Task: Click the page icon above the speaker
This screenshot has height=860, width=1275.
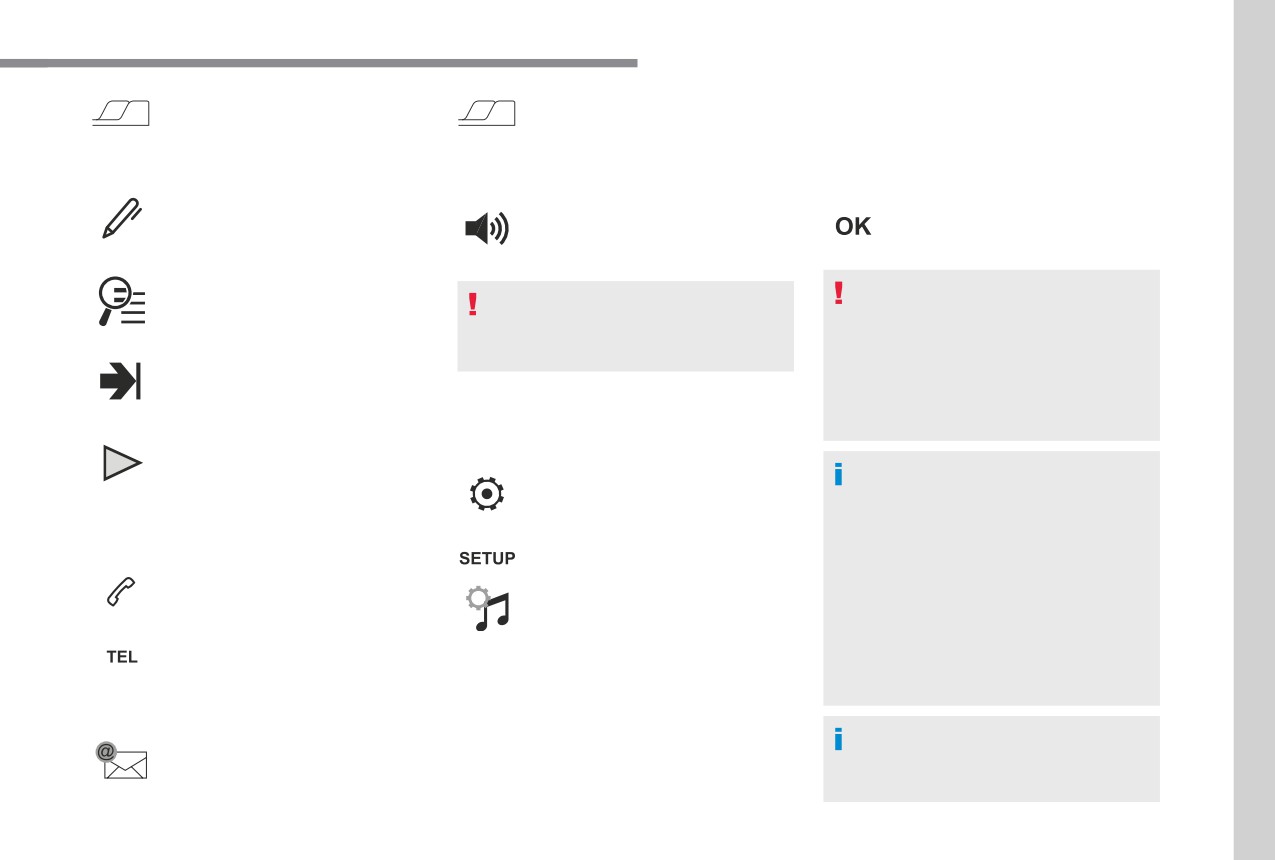Action: (x=486, y=112)
